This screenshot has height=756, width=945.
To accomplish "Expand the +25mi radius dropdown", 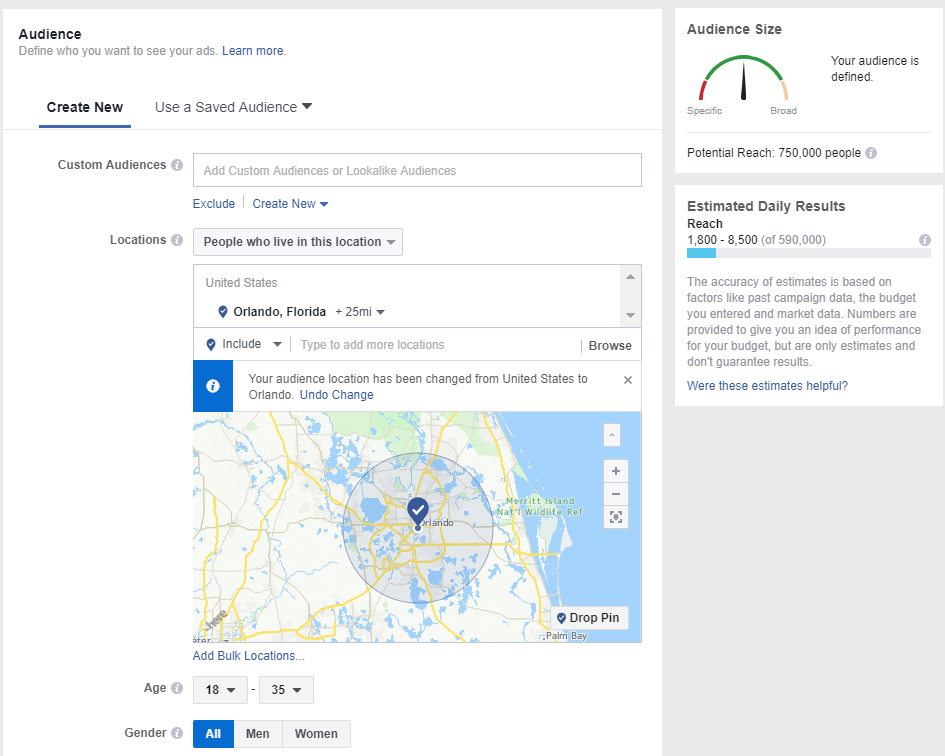I will pyautogui.click(x=360, y=312).
